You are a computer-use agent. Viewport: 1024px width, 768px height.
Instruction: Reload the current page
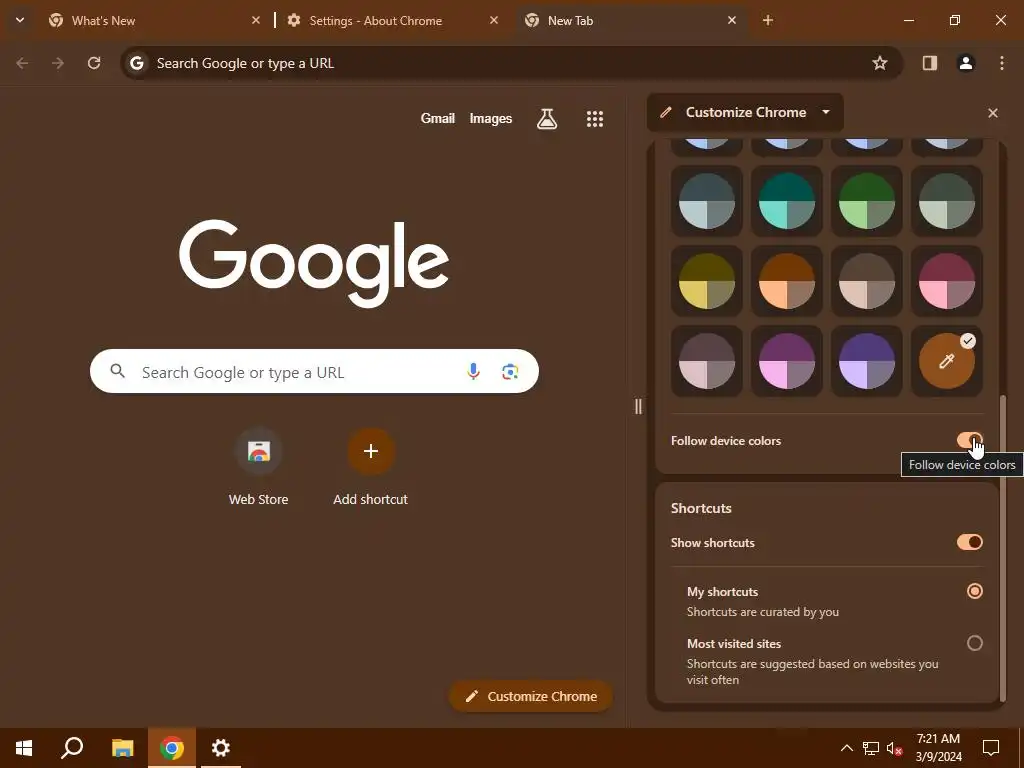pos(94,63)
